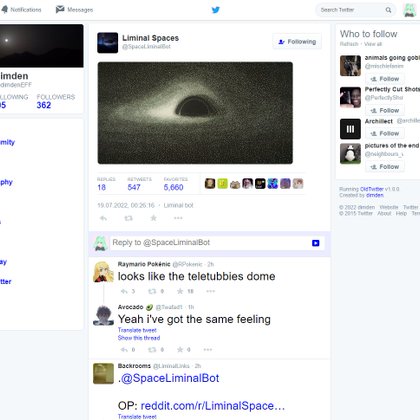Screen dimensions: 420x420
Task: Reply to Avocado's tweet
Action: coord(124,350)
